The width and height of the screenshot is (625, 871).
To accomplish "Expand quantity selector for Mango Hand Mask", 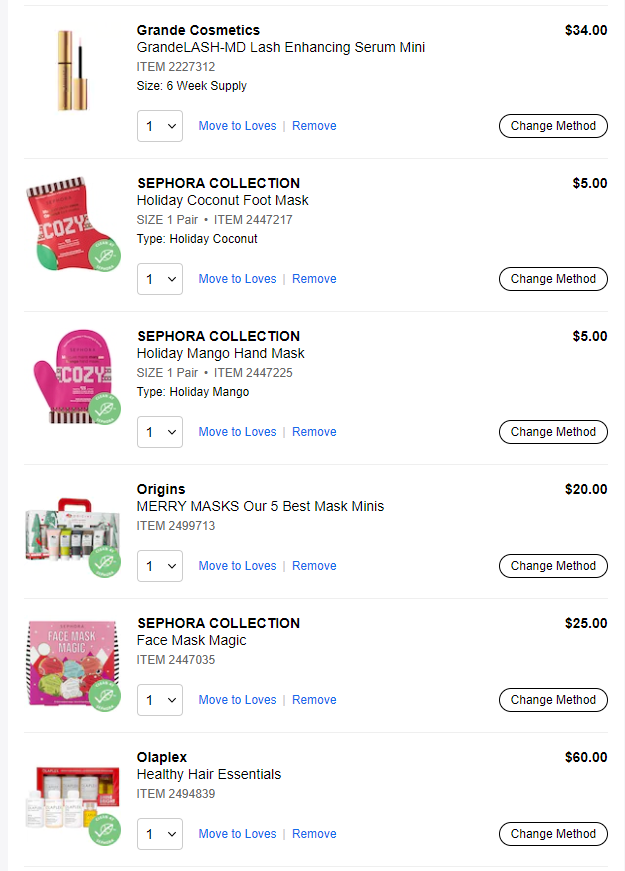I will pos(160,432).
